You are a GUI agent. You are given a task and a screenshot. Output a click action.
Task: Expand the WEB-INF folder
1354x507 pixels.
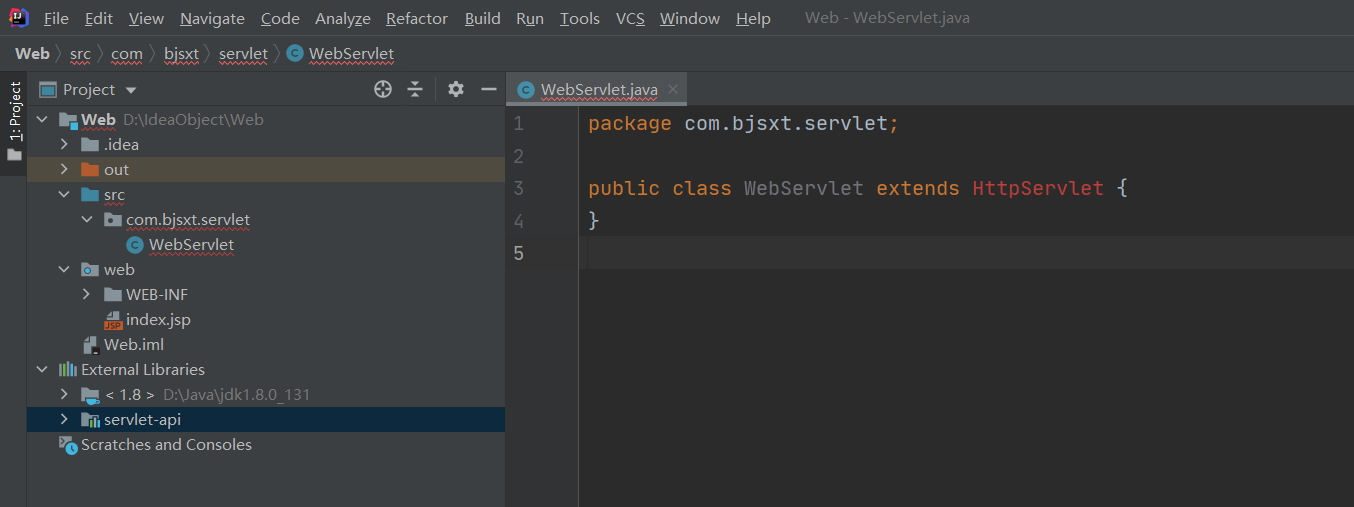click(x=87, y=295)
